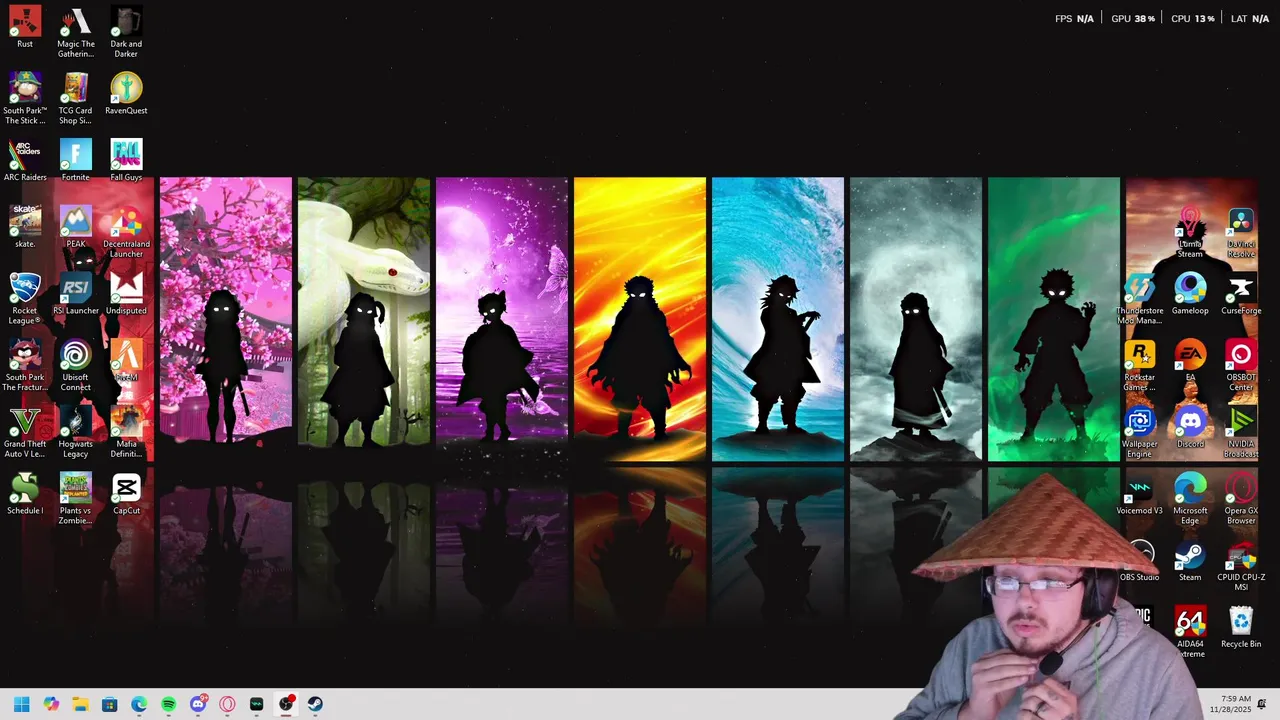Open the Steam desktop shortcut
This screenshot has height=720, width=1280.
click(1190, 561)
